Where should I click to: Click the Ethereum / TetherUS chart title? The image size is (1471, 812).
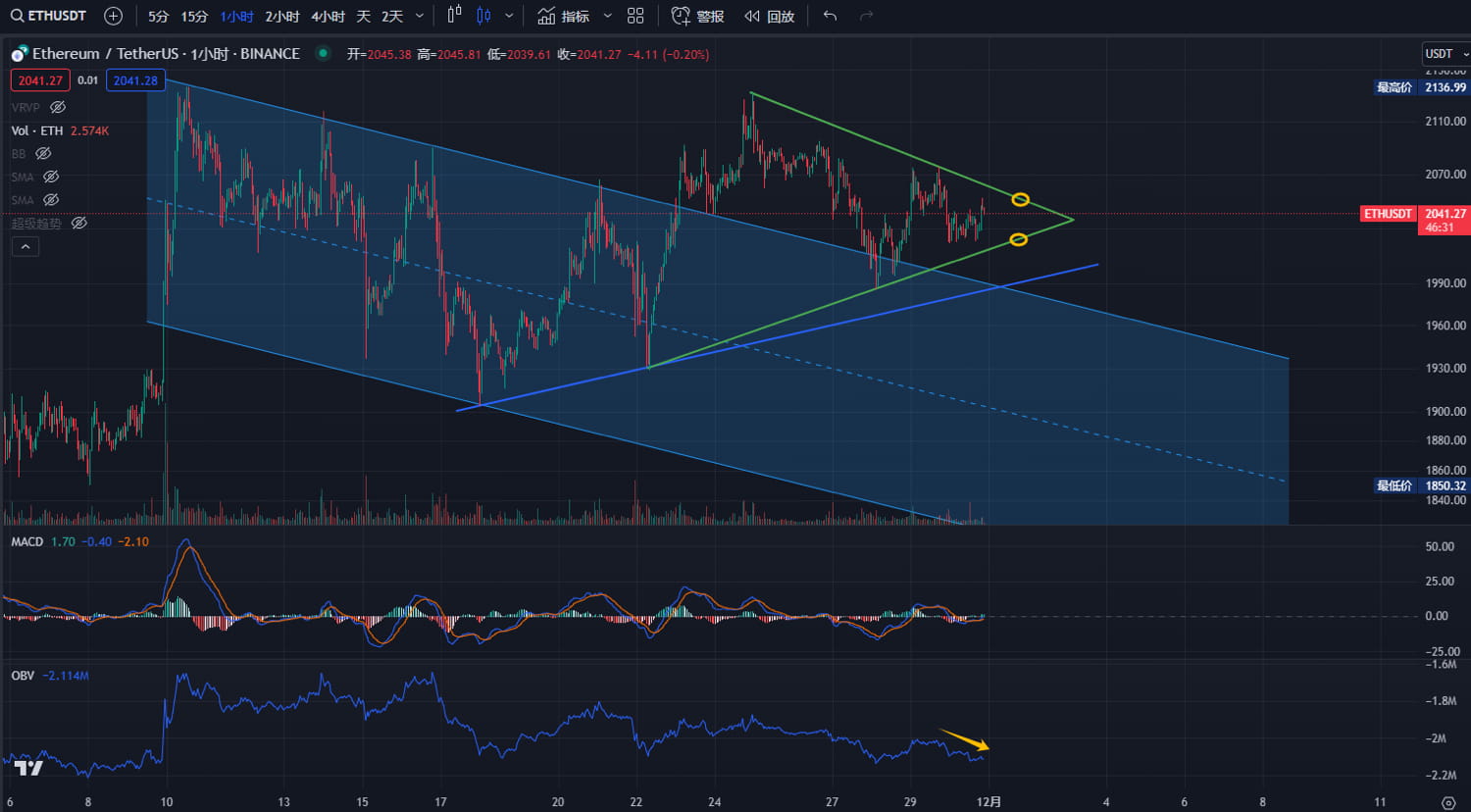tap(166, 54)
